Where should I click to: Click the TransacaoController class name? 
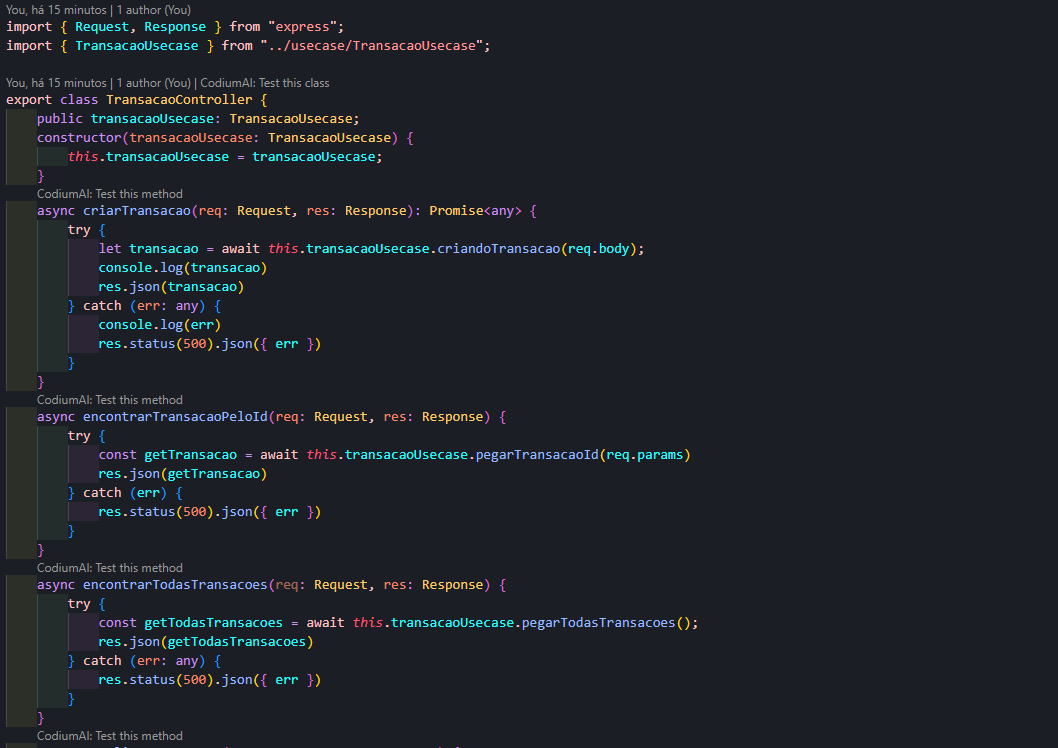(179, 100)
